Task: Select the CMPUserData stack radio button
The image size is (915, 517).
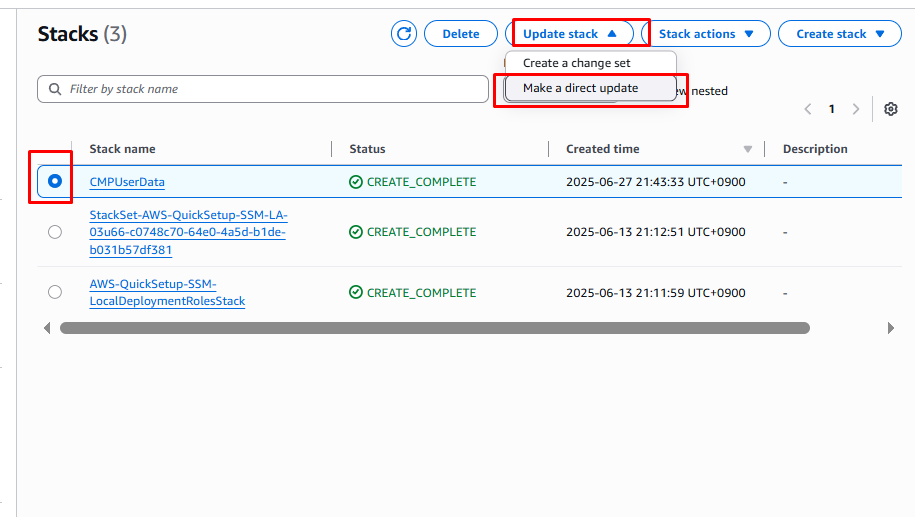Action: (x=55, y=181)
